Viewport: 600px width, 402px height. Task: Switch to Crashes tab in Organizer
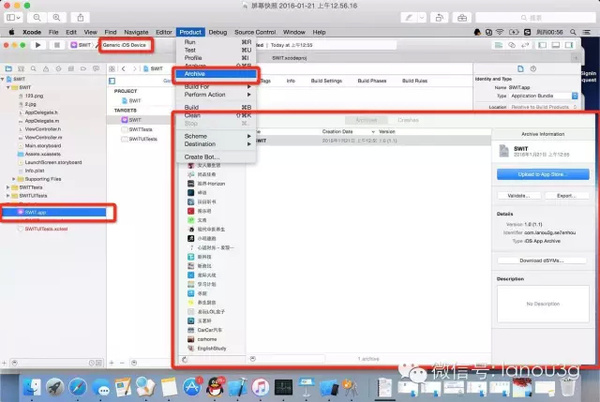click(x=408, y=120)
